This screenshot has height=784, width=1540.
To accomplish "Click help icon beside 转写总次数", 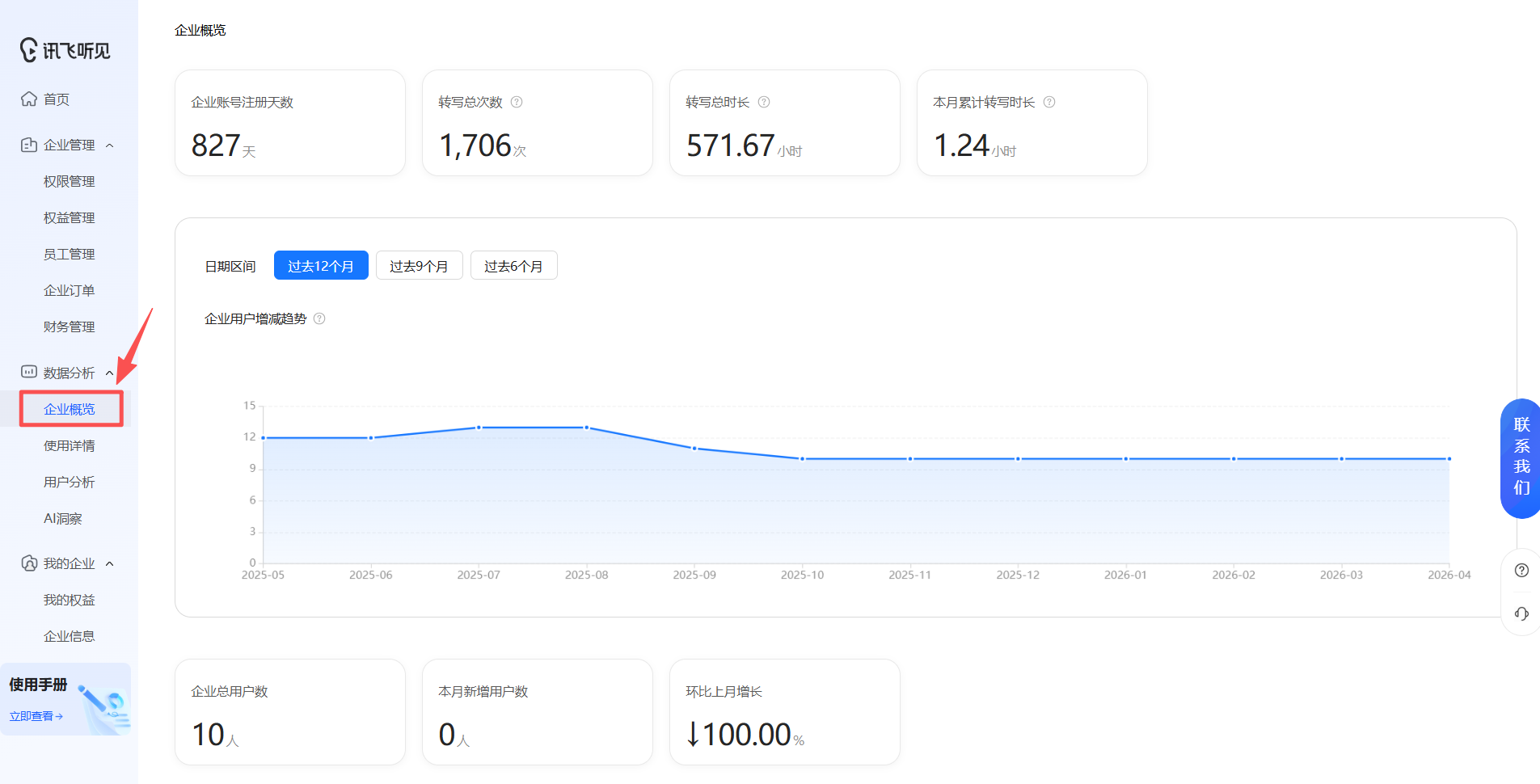I will point(517,102).
